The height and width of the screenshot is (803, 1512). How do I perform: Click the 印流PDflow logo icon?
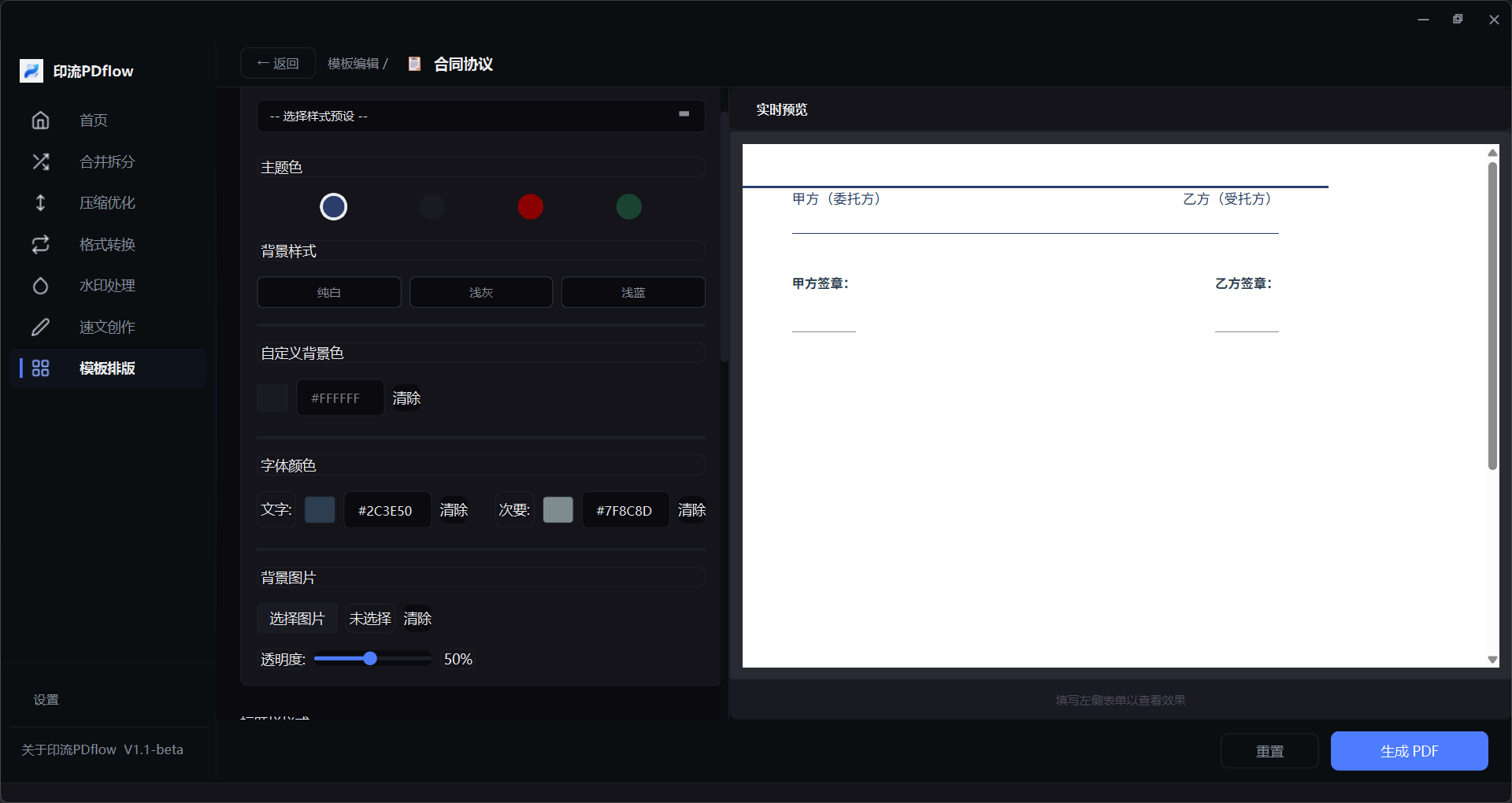point(31,71)
